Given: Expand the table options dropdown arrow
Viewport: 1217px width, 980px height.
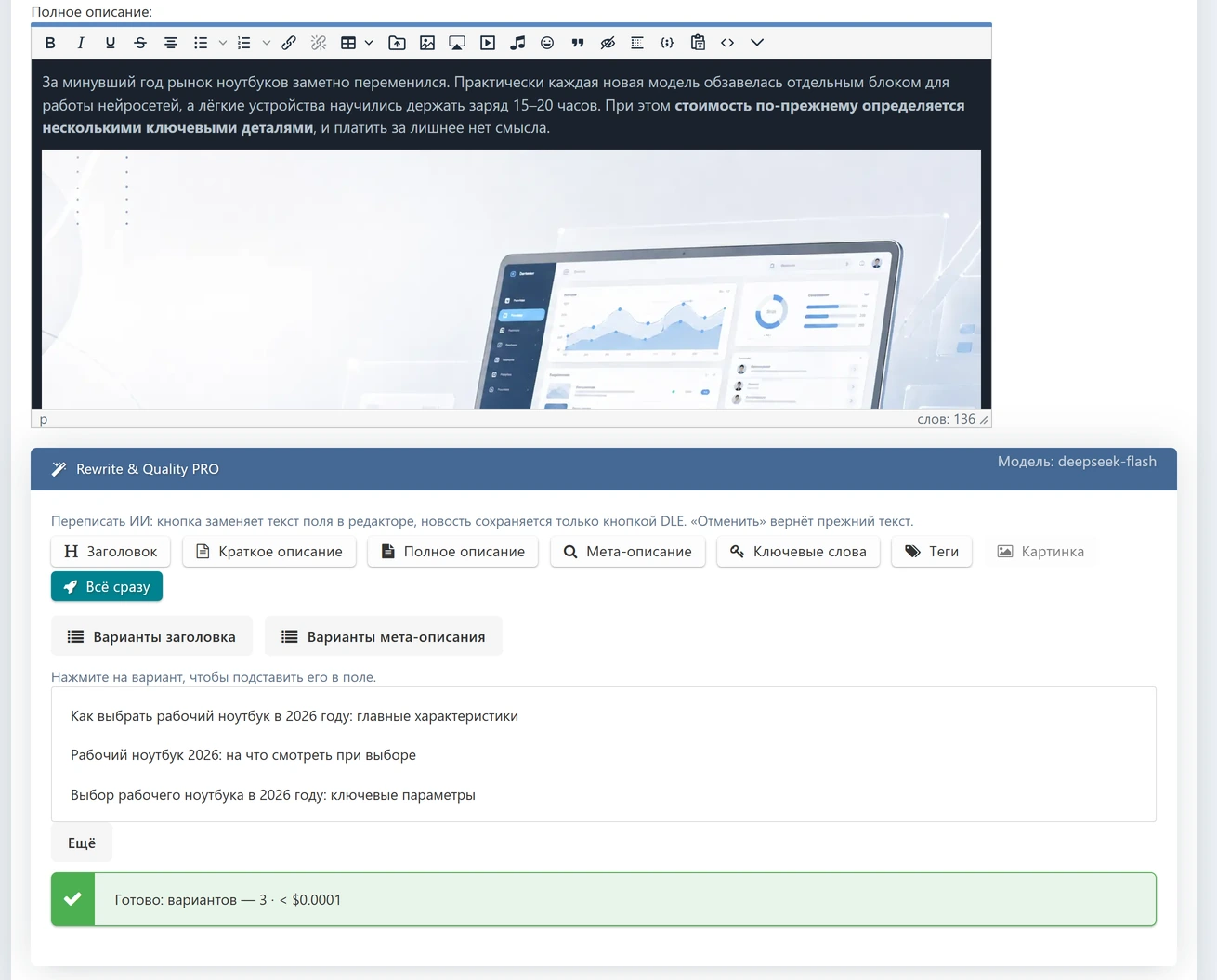Looking at the screenshot, I should pyautogui.click(x=369, y=43).
